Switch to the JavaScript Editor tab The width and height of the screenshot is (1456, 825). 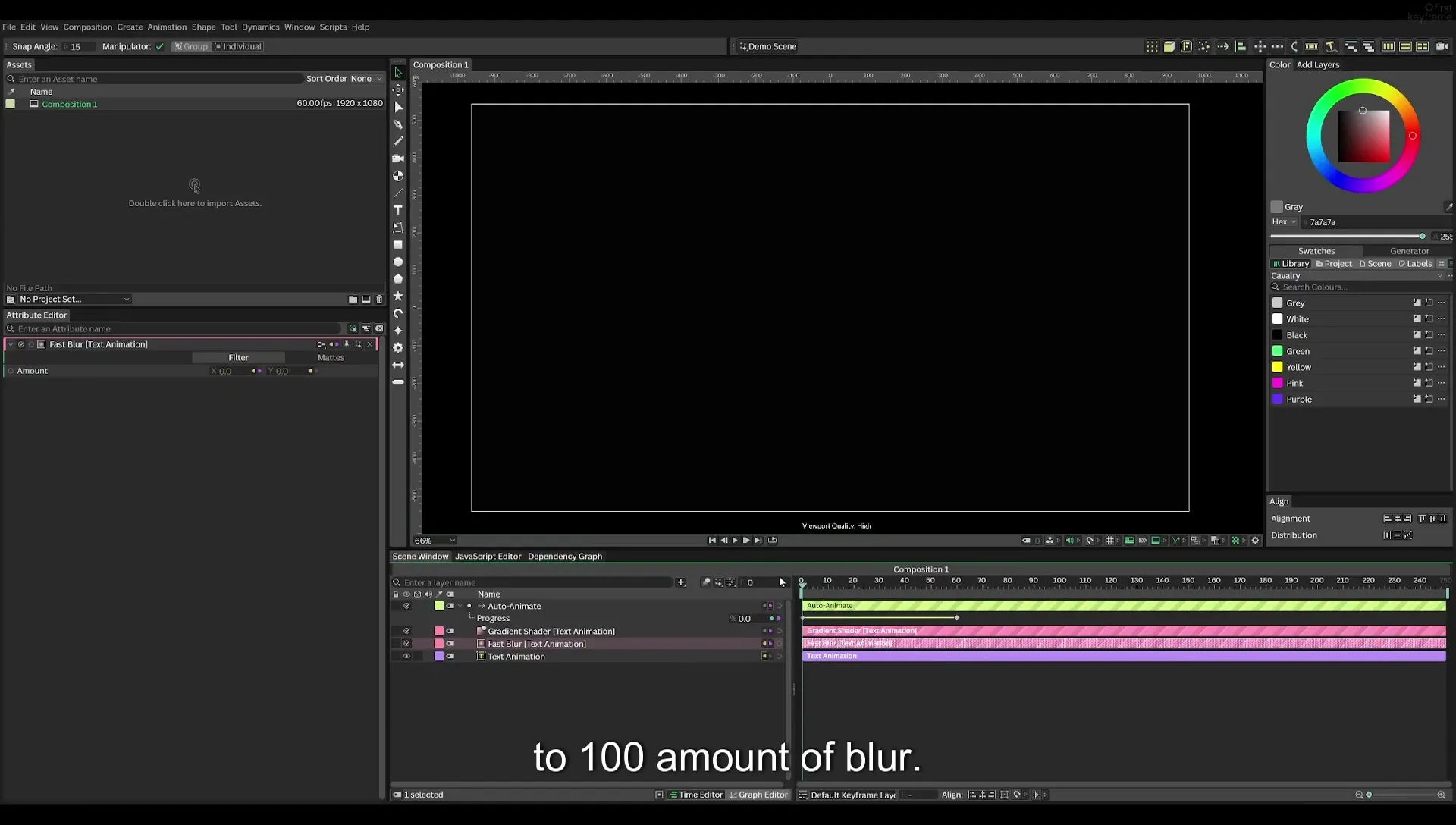tap(488, 557)
